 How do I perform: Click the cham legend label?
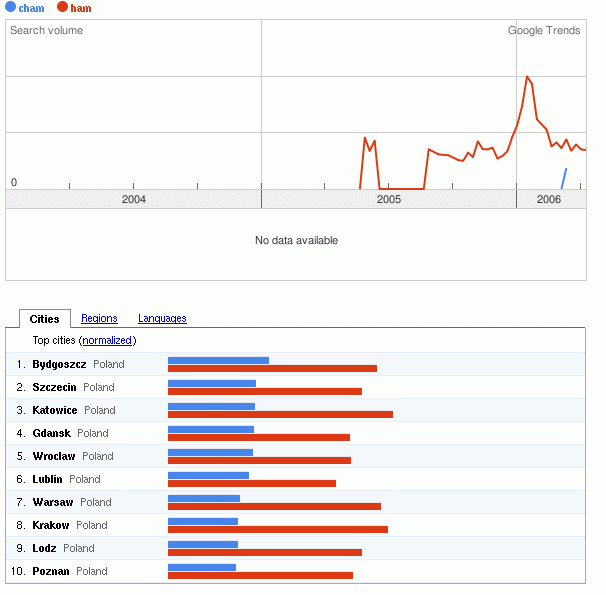(x=31, y=8)
